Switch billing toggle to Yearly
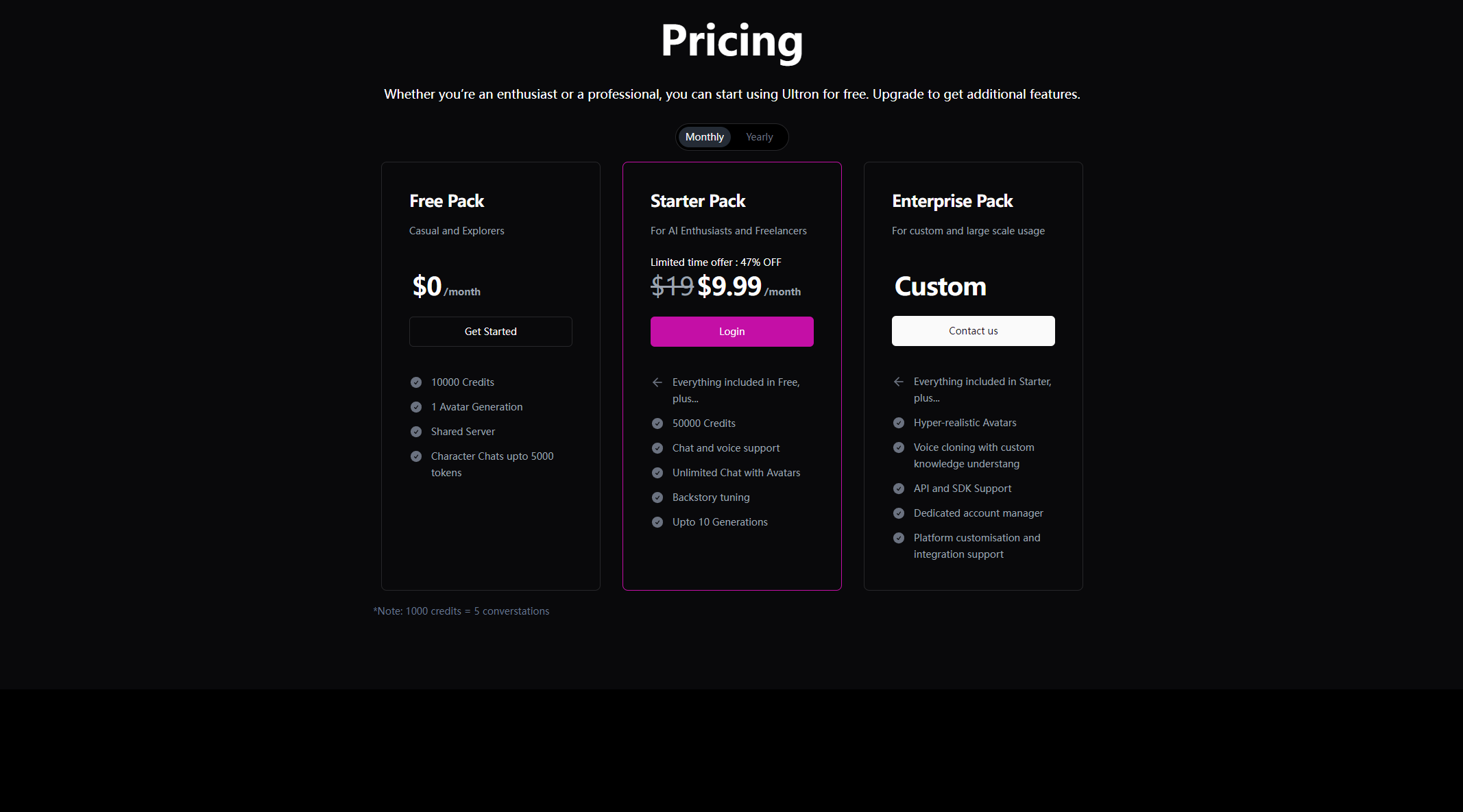 pyautogui.click(x=759, y=137)
